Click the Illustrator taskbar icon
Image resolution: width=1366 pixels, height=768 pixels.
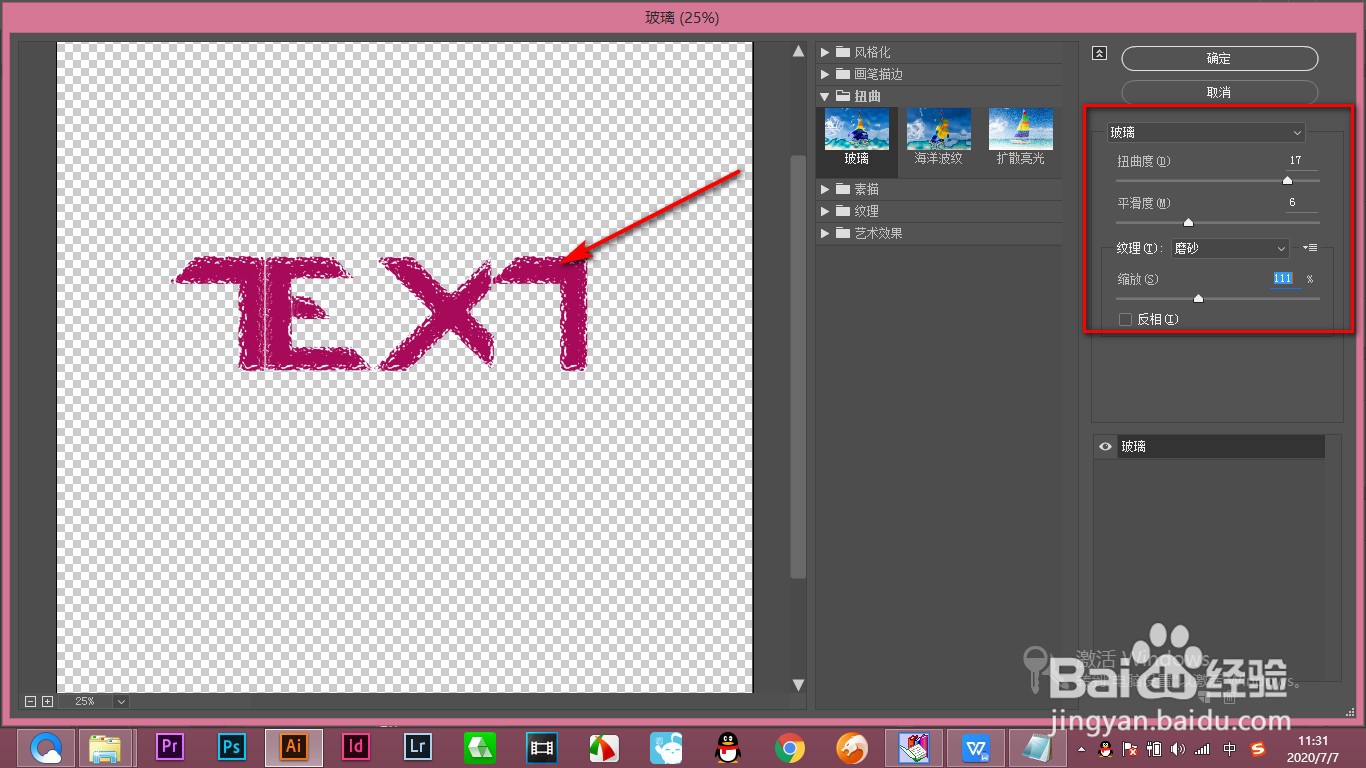[294, 746]
